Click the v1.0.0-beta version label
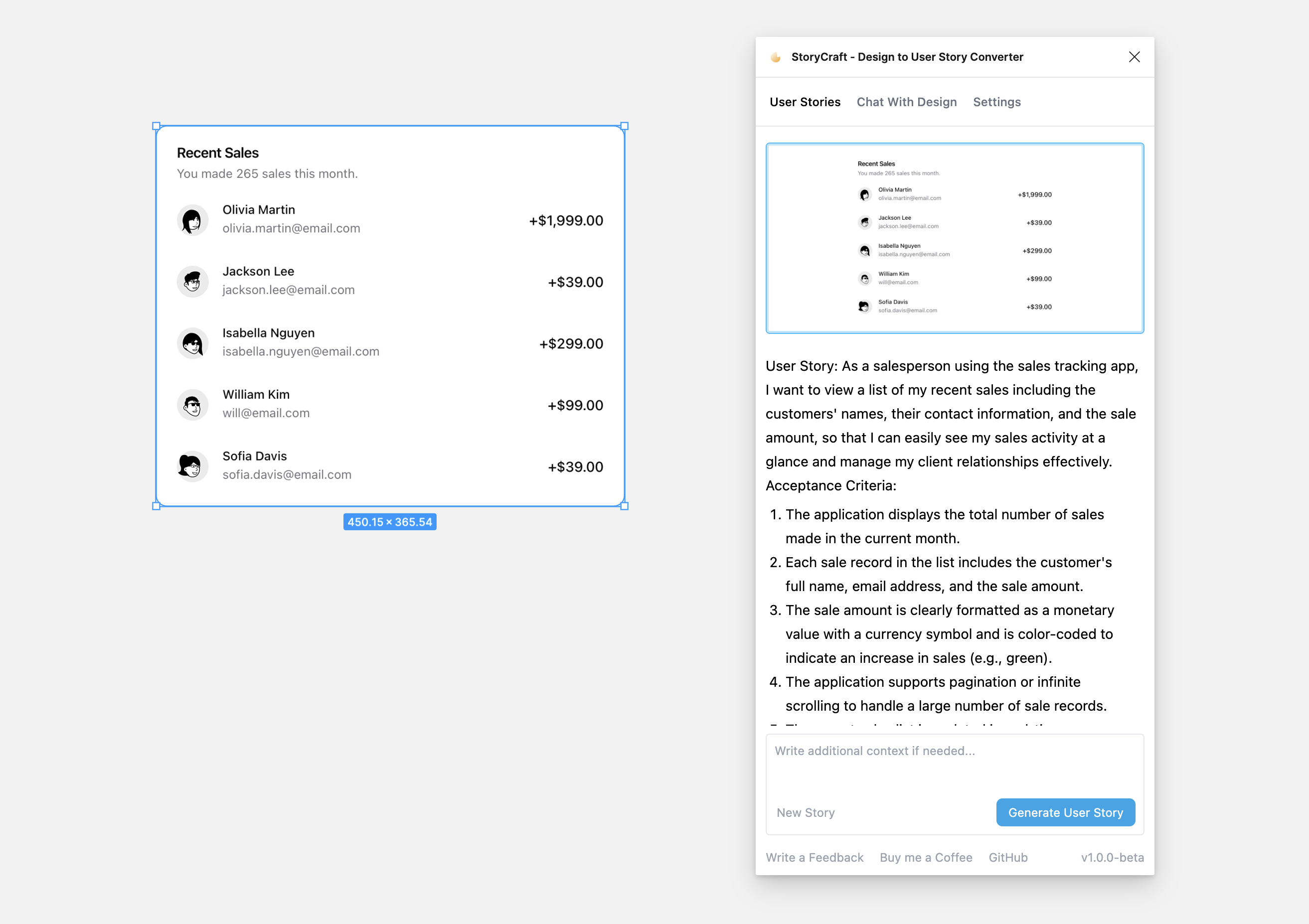The height and width of the screenshot is (924, 1309). pos(1112,857)
